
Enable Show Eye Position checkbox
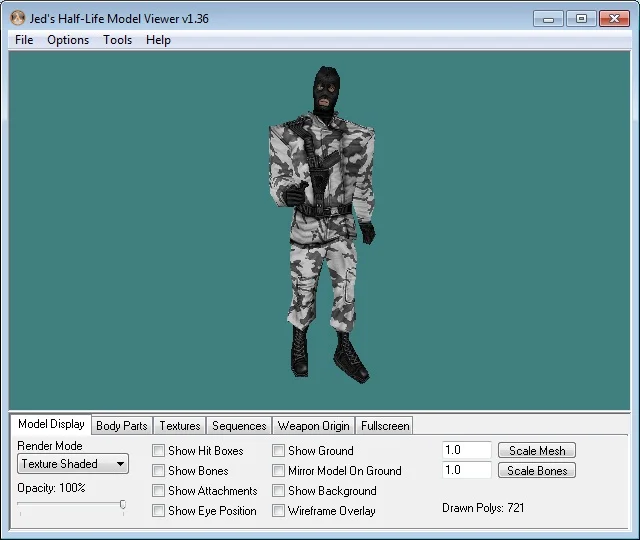[x=159, y=511]
